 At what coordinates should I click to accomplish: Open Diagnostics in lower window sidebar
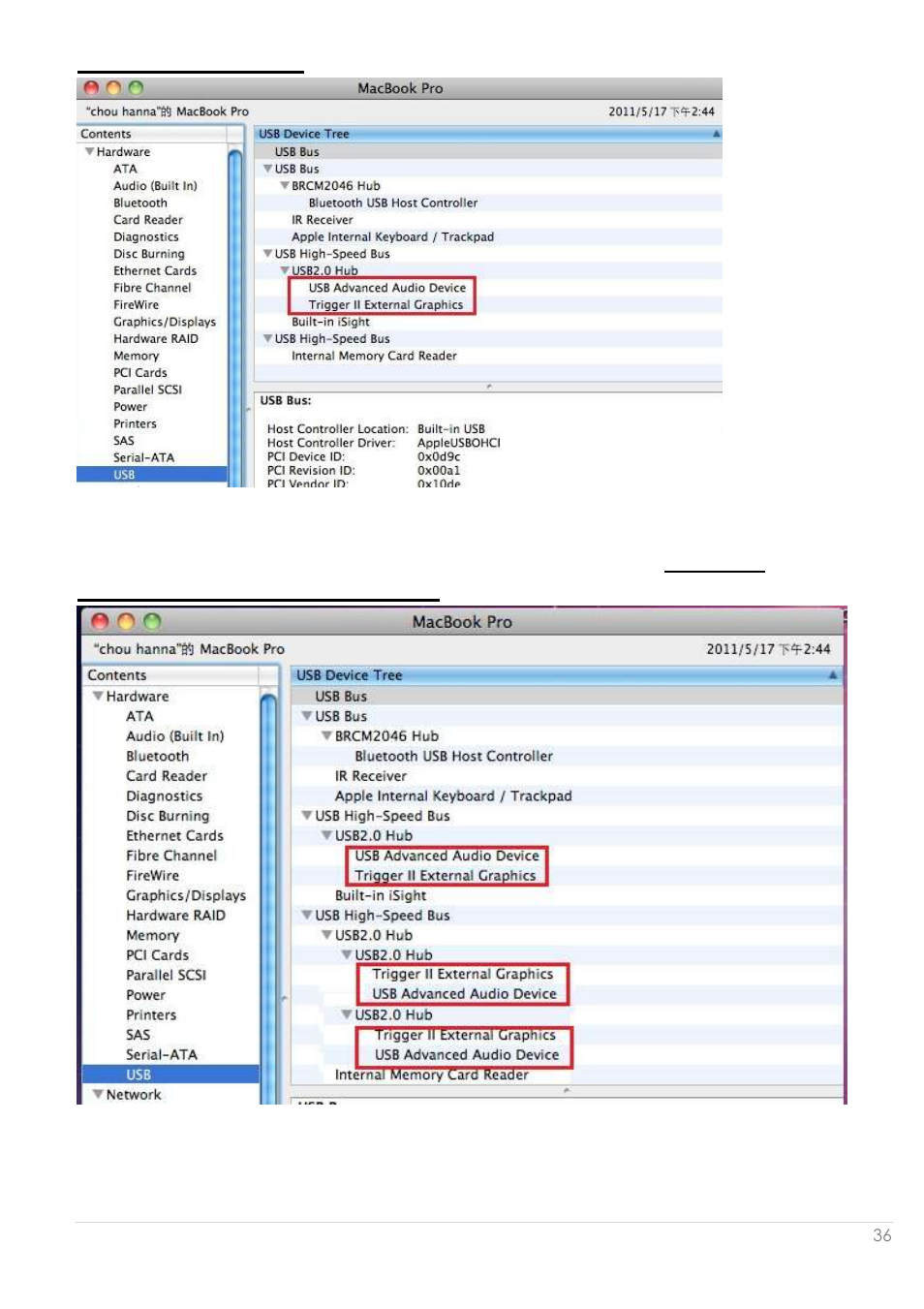(165, 796)
